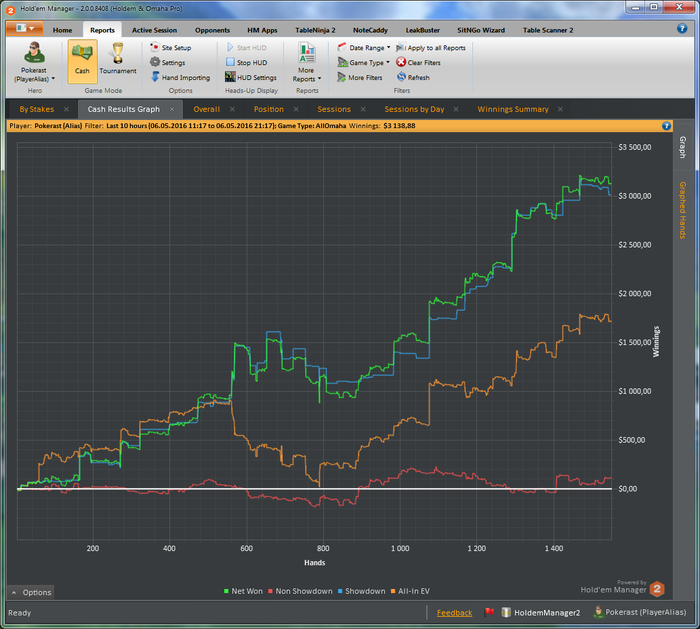Viewport: 700px width, 629px height.
Task: Close the Winnings Summary tab
Action: tap(560, 109)
